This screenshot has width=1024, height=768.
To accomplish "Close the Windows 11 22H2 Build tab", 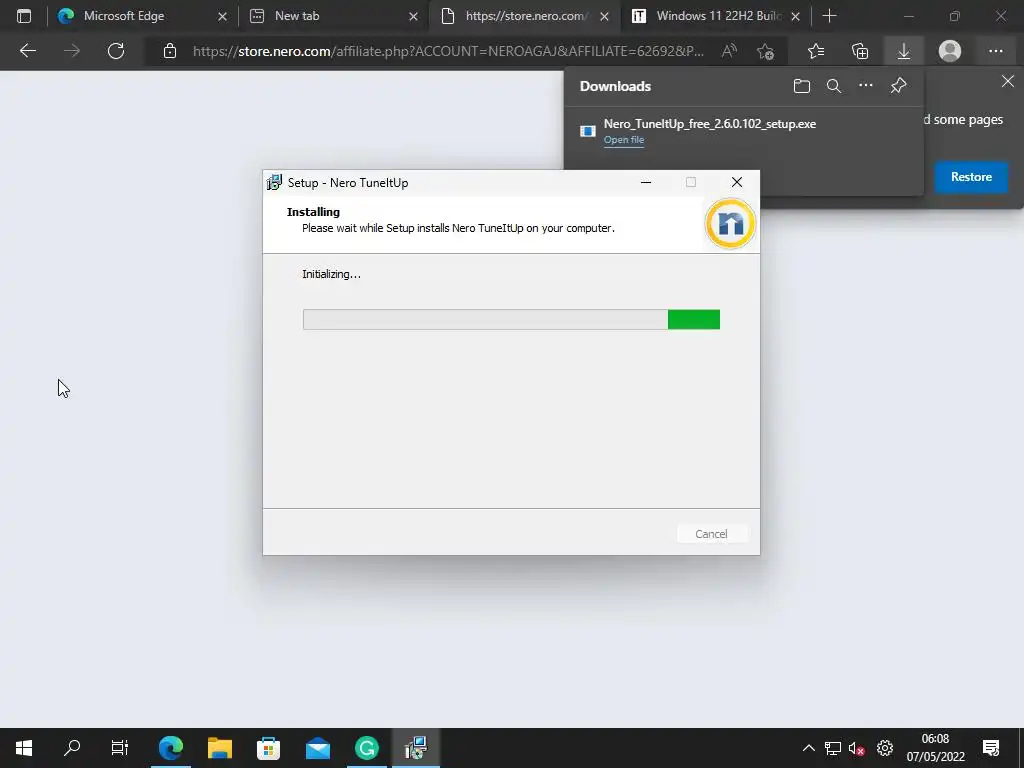I will click(795, 16).
